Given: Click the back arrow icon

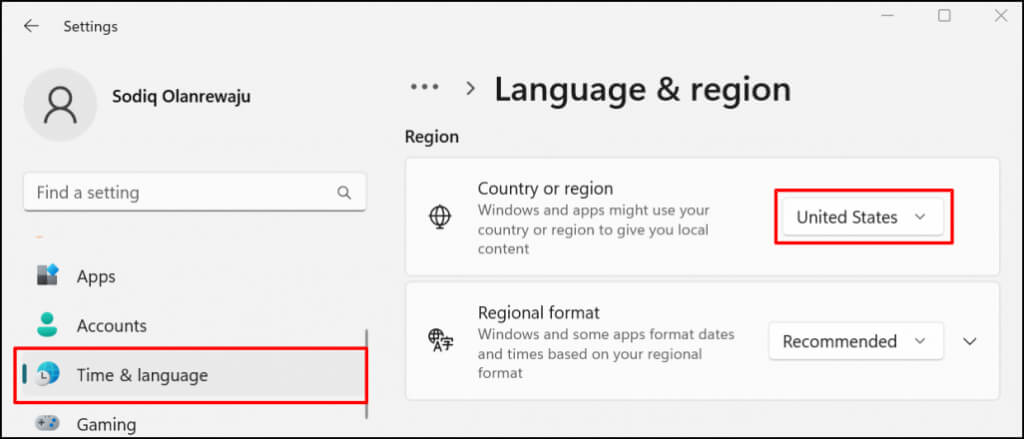Looking at the screenshot, I should point(31,26).
